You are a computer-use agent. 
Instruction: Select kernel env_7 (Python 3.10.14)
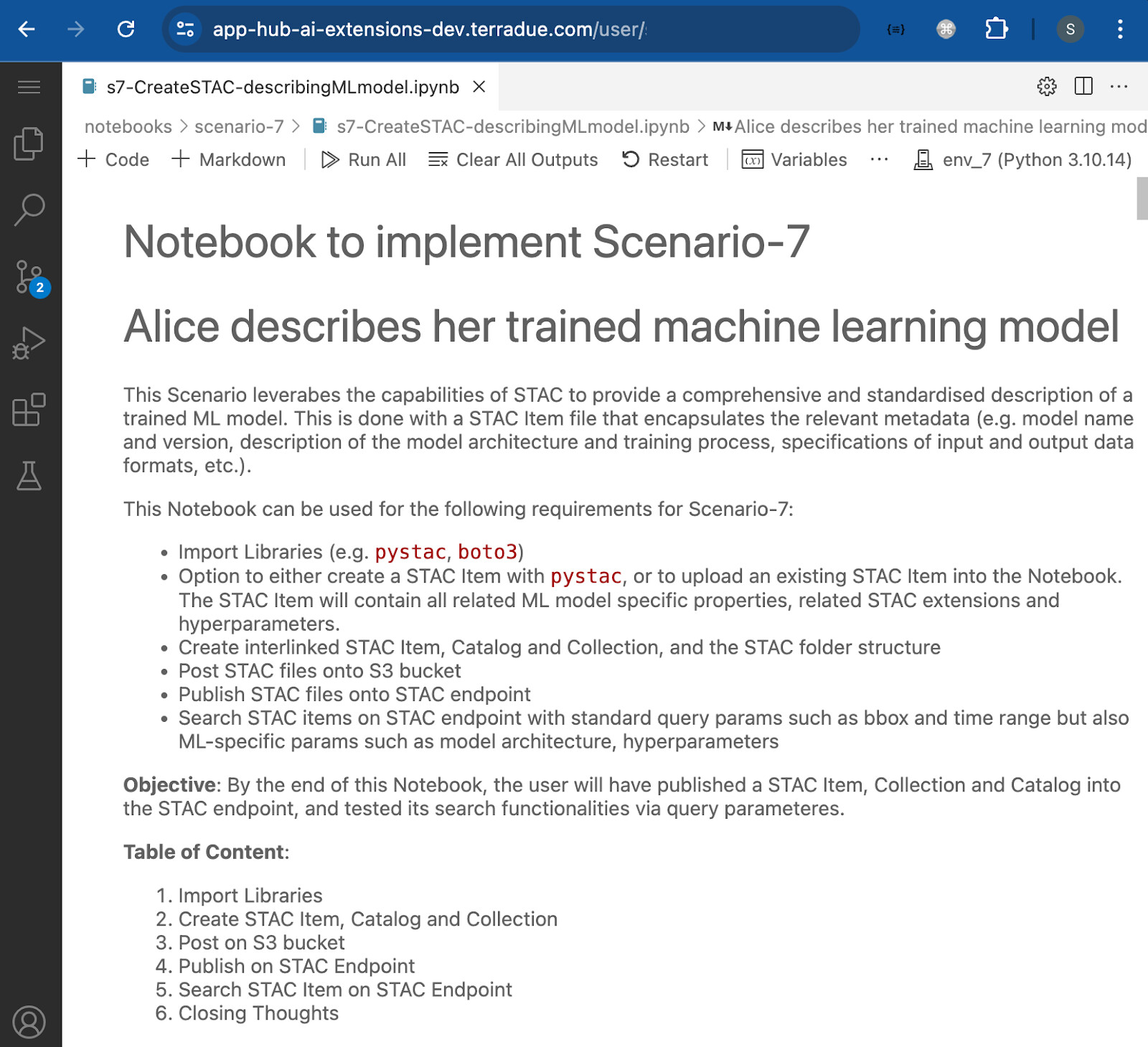coord(1022,159)
